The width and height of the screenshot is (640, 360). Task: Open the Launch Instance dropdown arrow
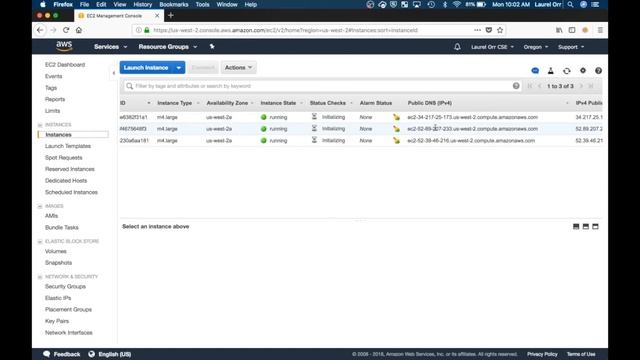[x=179, y=68]
